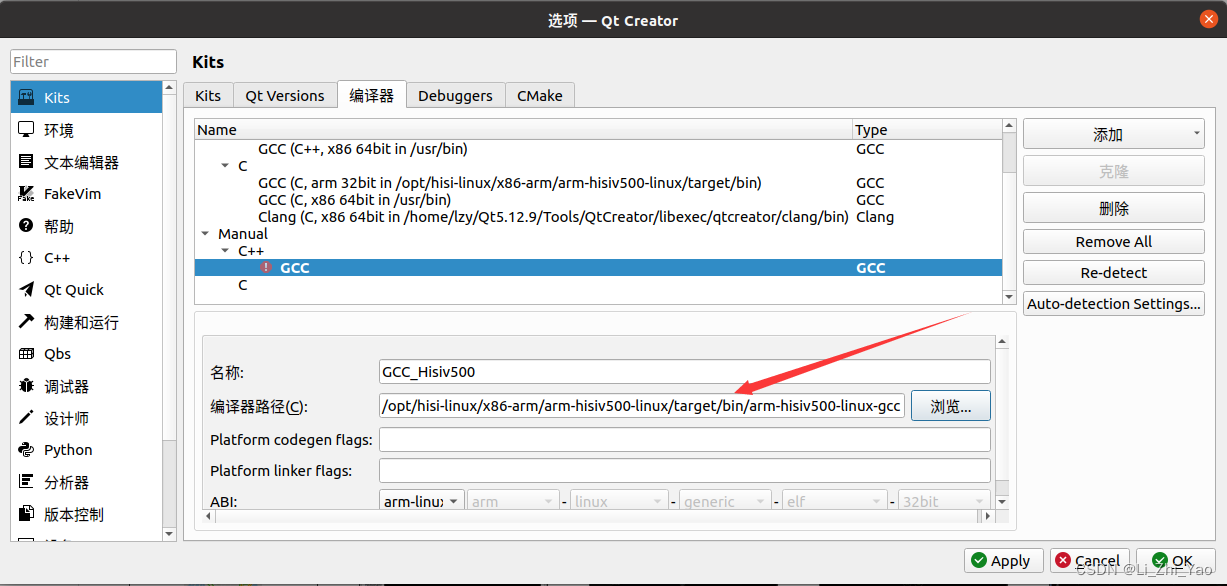The height and width of the screenshot is (586, 1227).
Task: Click the compiler list vertical scrollbar
Action: pyautogui.click(x=1009, y=211)
